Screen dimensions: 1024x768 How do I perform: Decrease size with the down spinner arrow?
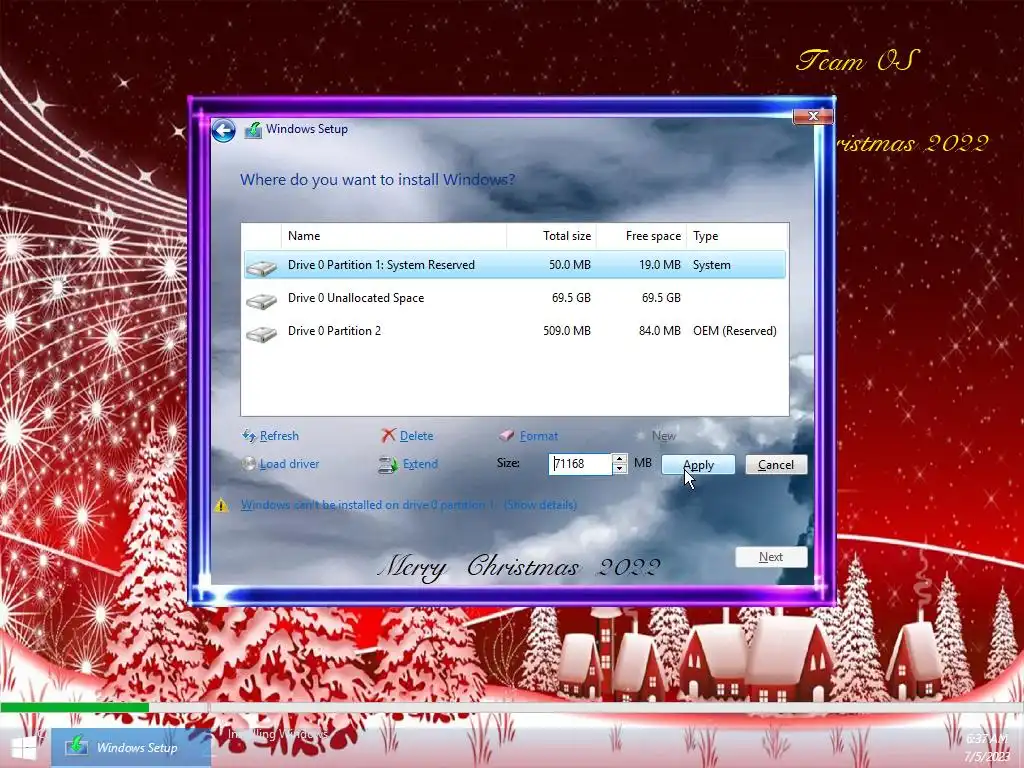(x=620, y=469)
